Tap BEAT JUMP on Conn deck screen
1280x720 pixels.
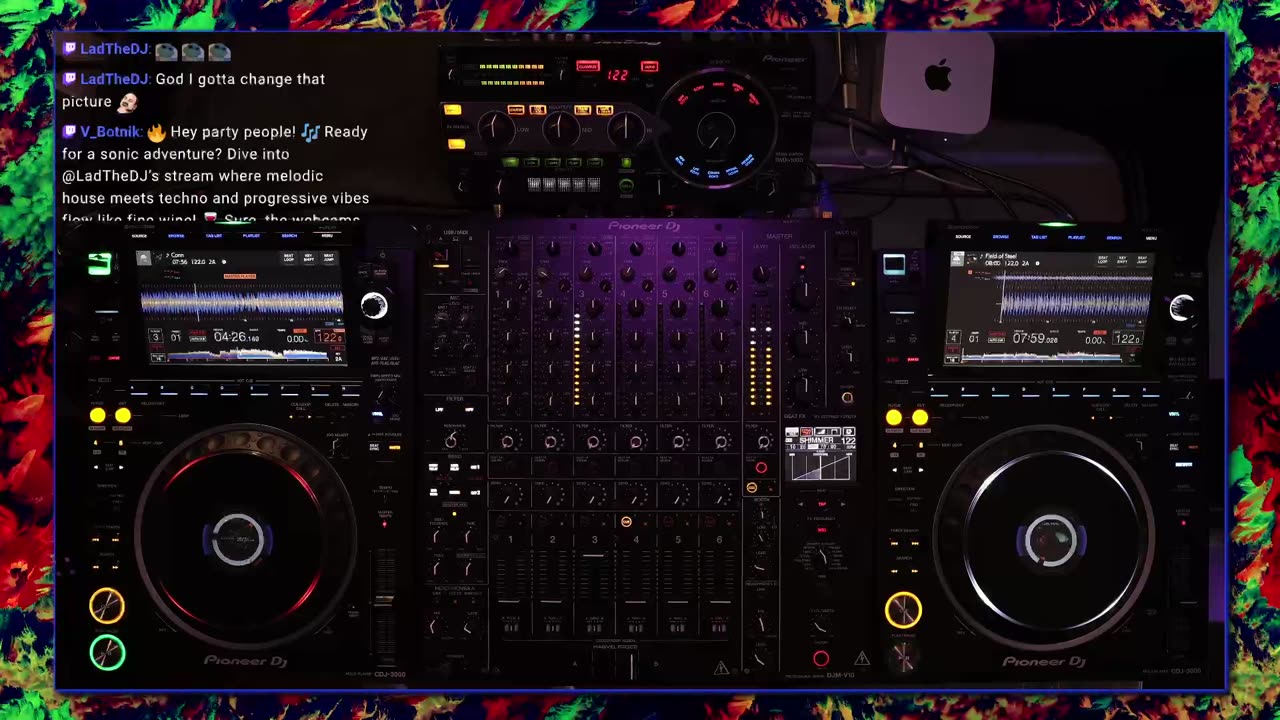(331, 258)
